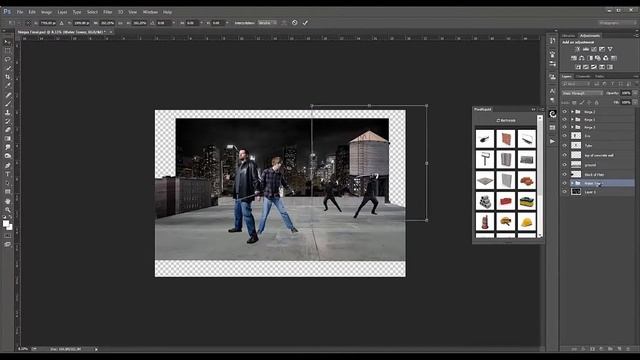This screenshot has width=640, height=360.
Task: Select the Eyedropper tool
Action: [7, 85]
